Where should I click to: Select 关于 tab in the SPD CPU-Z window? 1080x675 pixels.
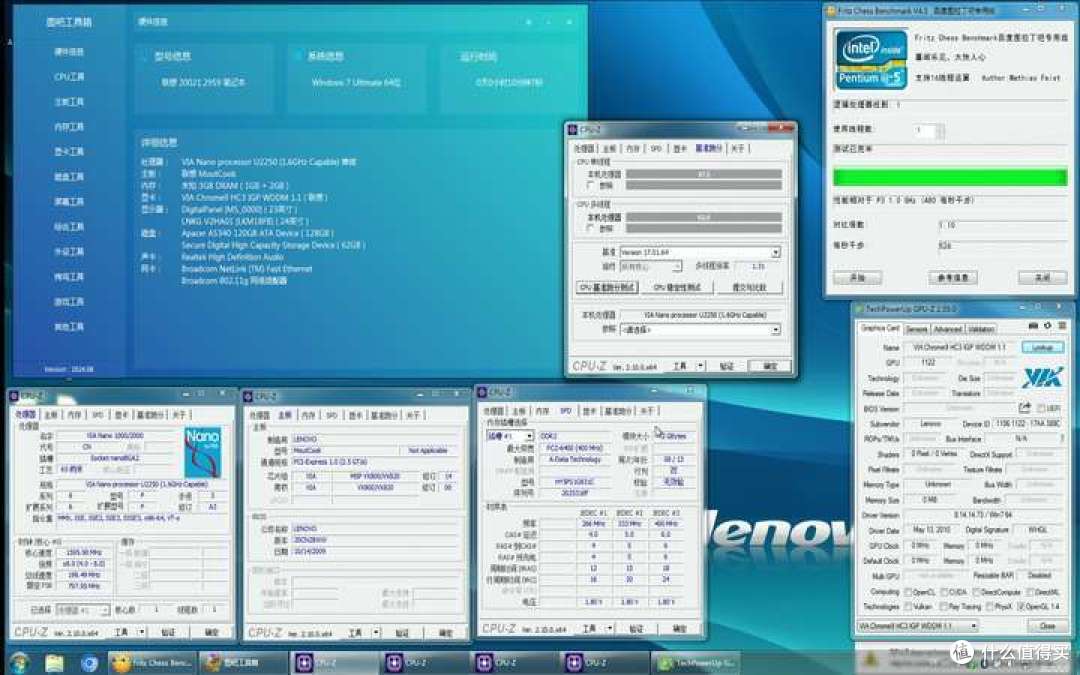point(647,411)
